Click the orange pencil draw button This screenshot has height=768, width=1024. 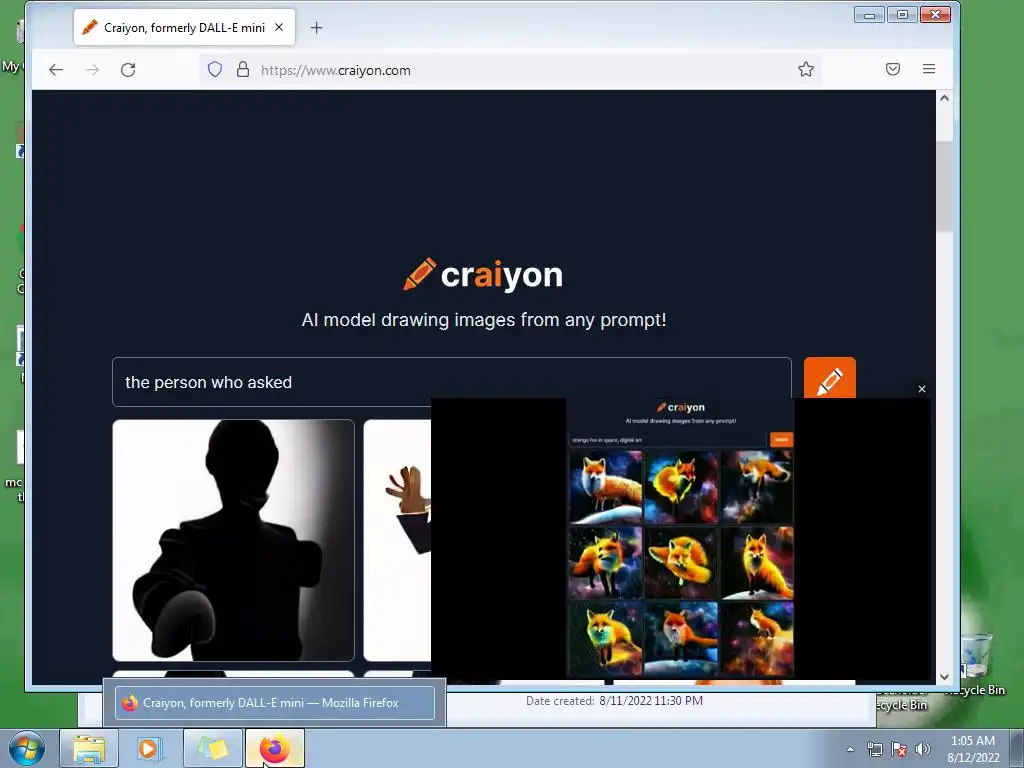pos(829,377)
